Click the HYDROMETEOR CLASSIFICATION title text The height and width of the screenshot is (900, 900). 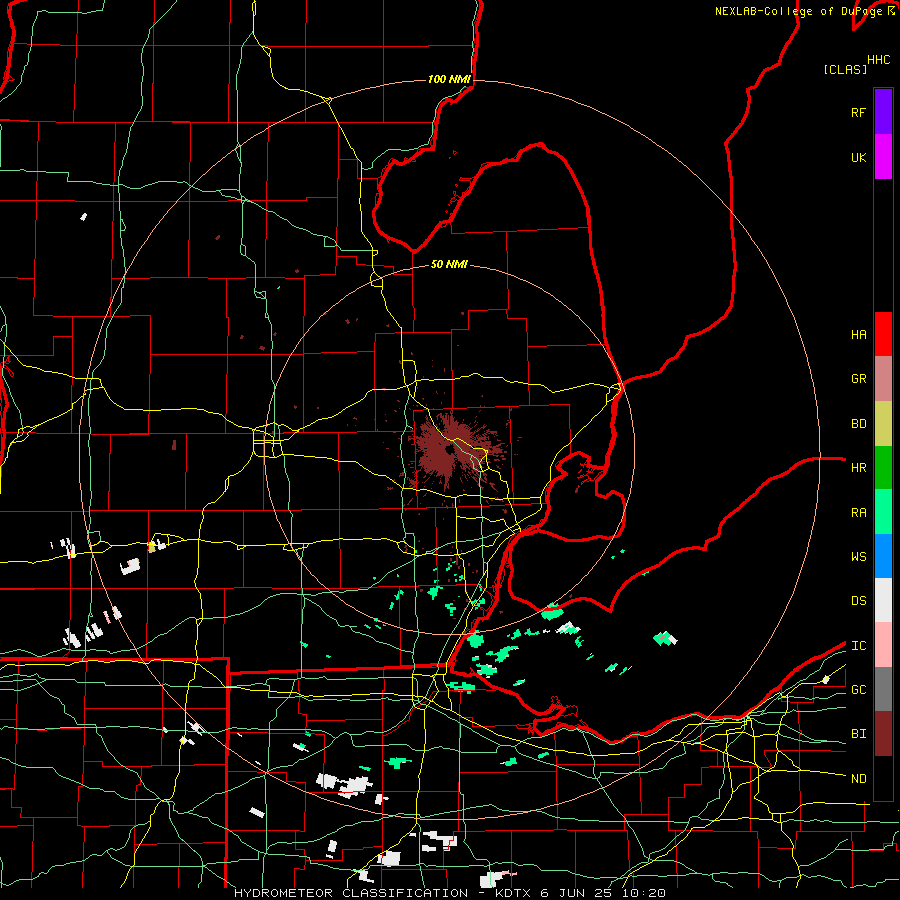(x=351, y=893)
